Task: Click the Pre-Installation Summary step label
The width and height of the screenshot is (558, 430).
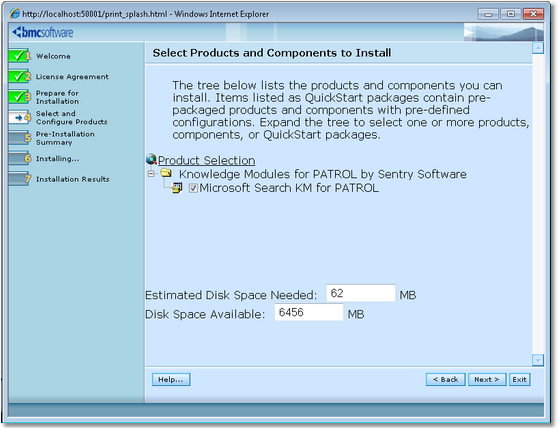Action: (x=65, y=138)
